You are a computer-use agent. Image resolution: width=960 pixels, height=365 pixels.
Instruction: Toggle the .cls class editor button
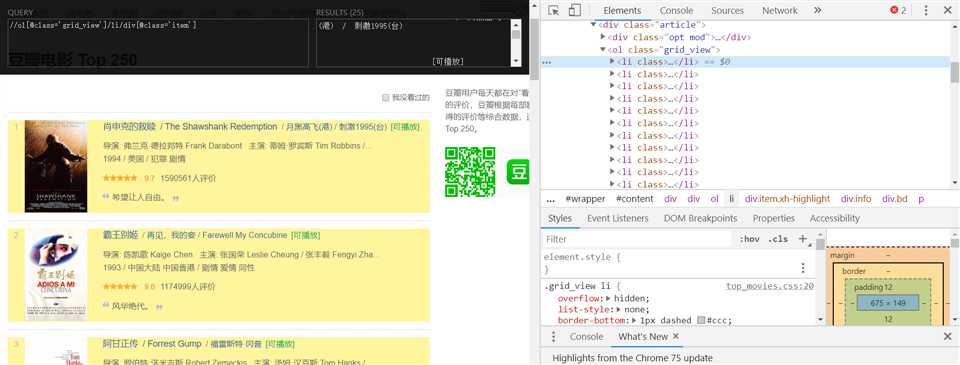click(778, 239)
